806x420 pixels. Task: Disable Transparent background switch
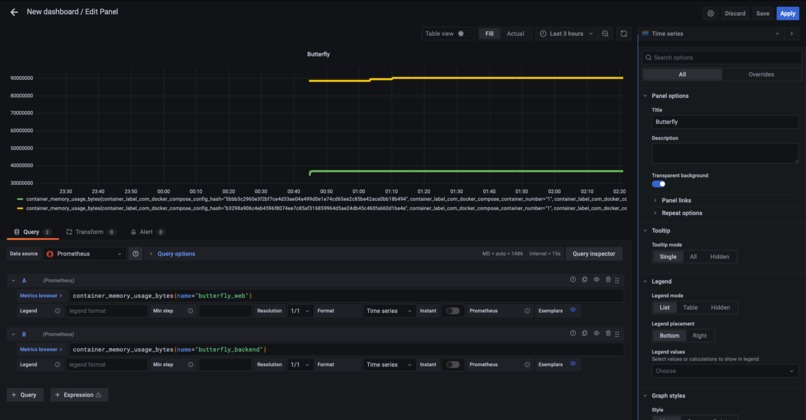coord(658,184)
